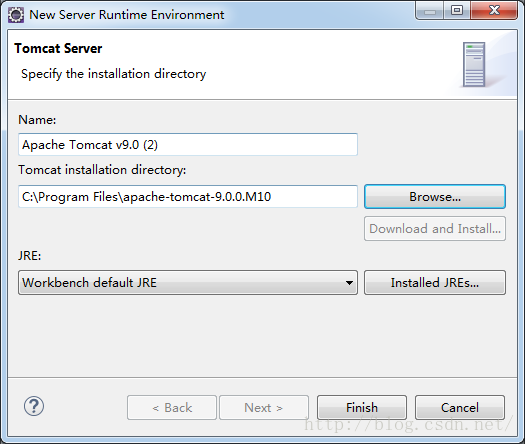Click "Specify the installation directory" text
Image resolution: width=525 pixels, height=444 pixels.
tap(114, 74)
